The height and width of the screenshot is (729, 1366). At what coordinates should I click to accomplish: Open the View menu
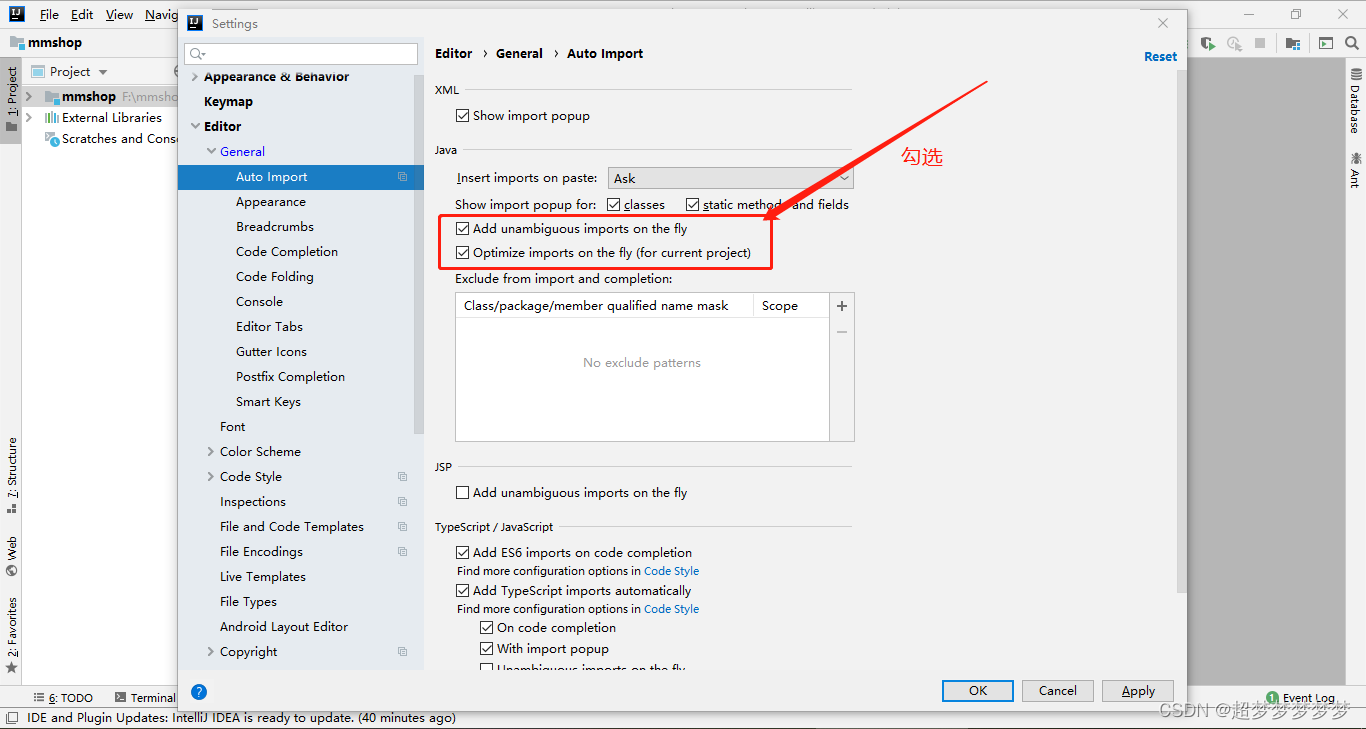(x=119, y=15)
